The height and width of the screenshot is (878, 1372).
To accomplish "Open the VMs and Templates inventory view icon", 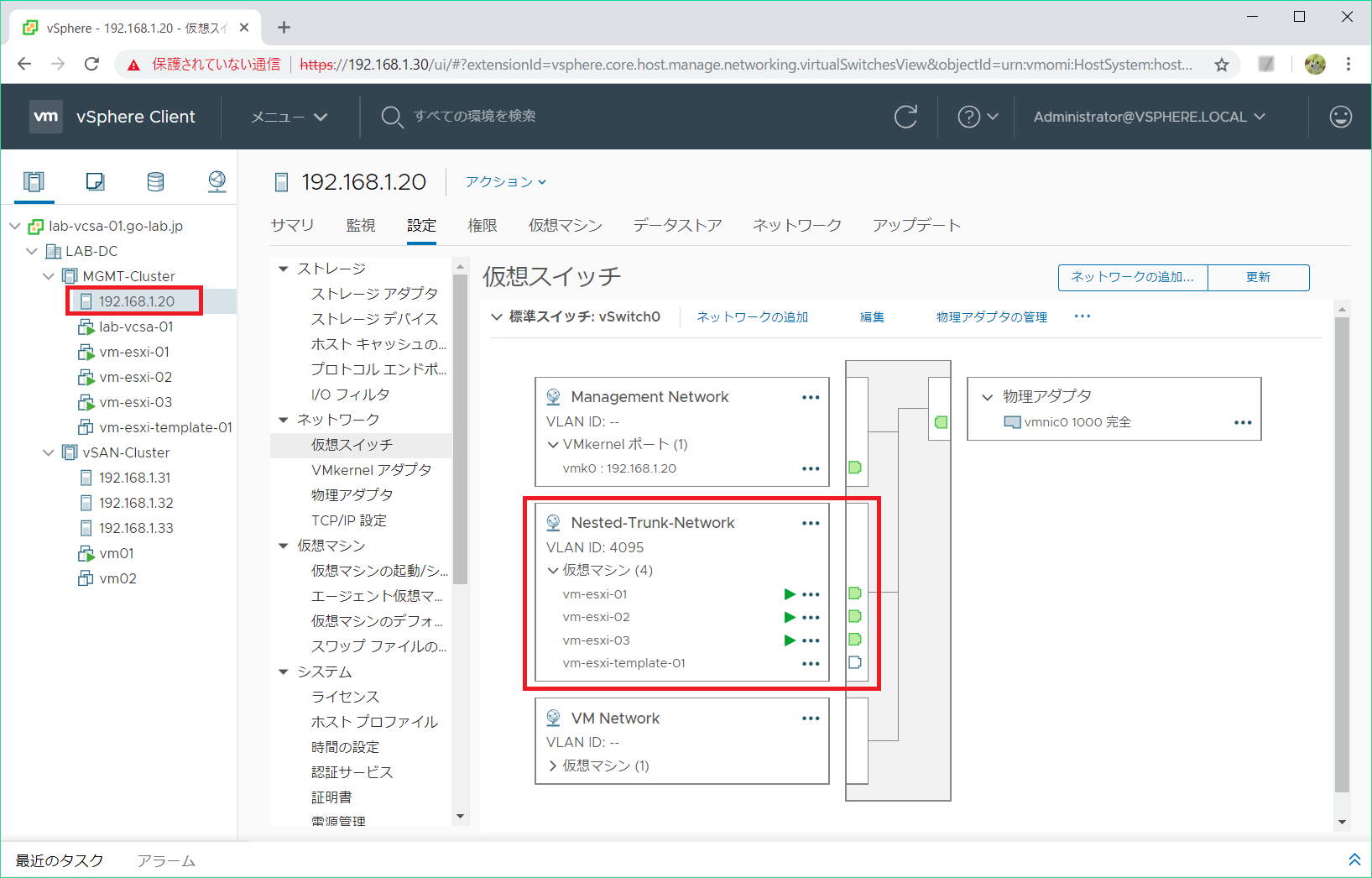I will 95,181.
